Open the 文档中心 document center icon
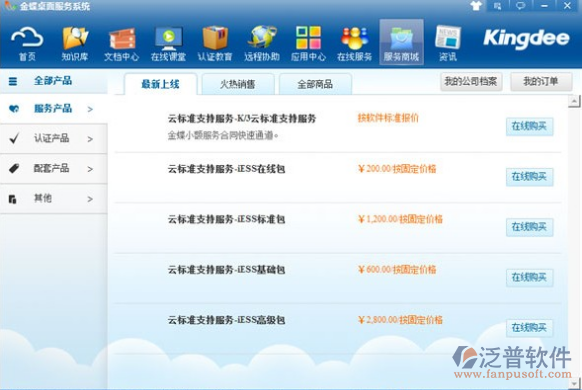582x390 pixels. tap(121, 43)
